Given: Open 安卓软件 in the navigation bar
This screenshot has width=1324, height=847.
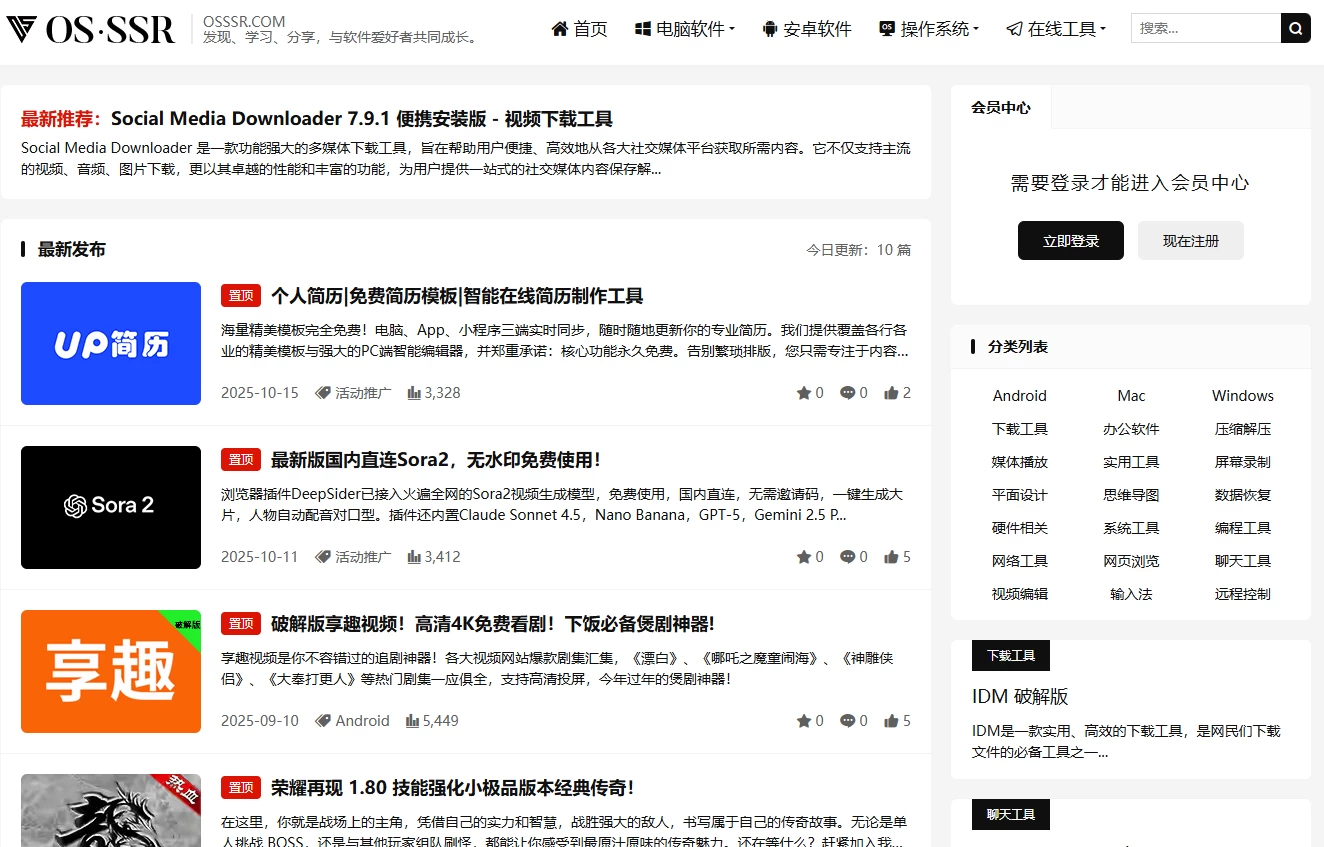Looking at the screenshot, I should [x=806, y=29].
